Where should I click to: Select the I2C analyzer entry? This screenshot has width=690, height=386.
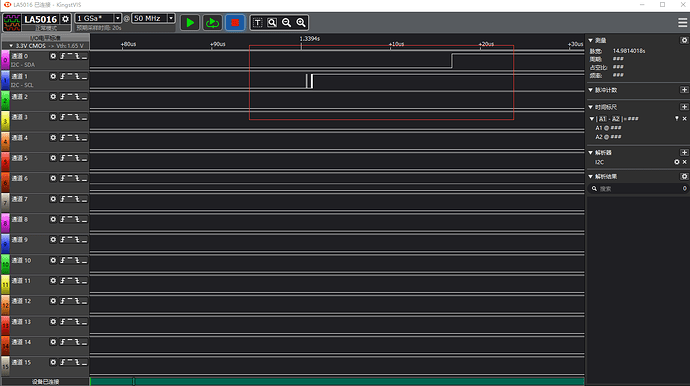click(x=600, y=162)
